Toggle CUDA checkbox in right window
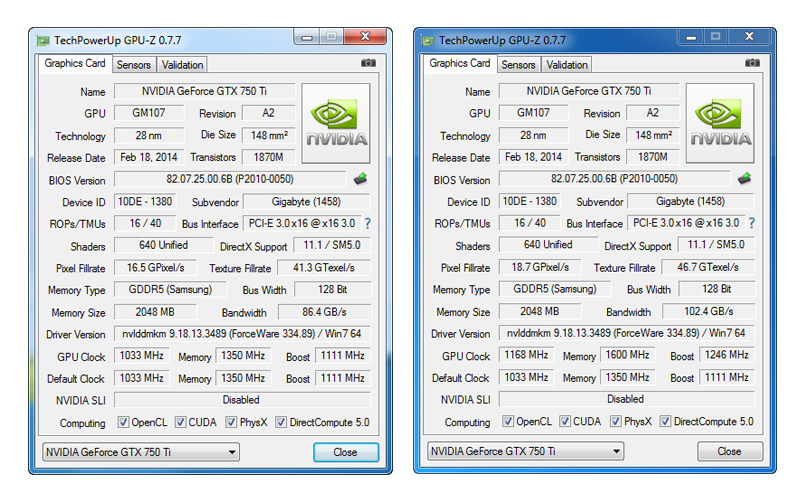The height and width of the screenshot is (500, 800). 565,421
